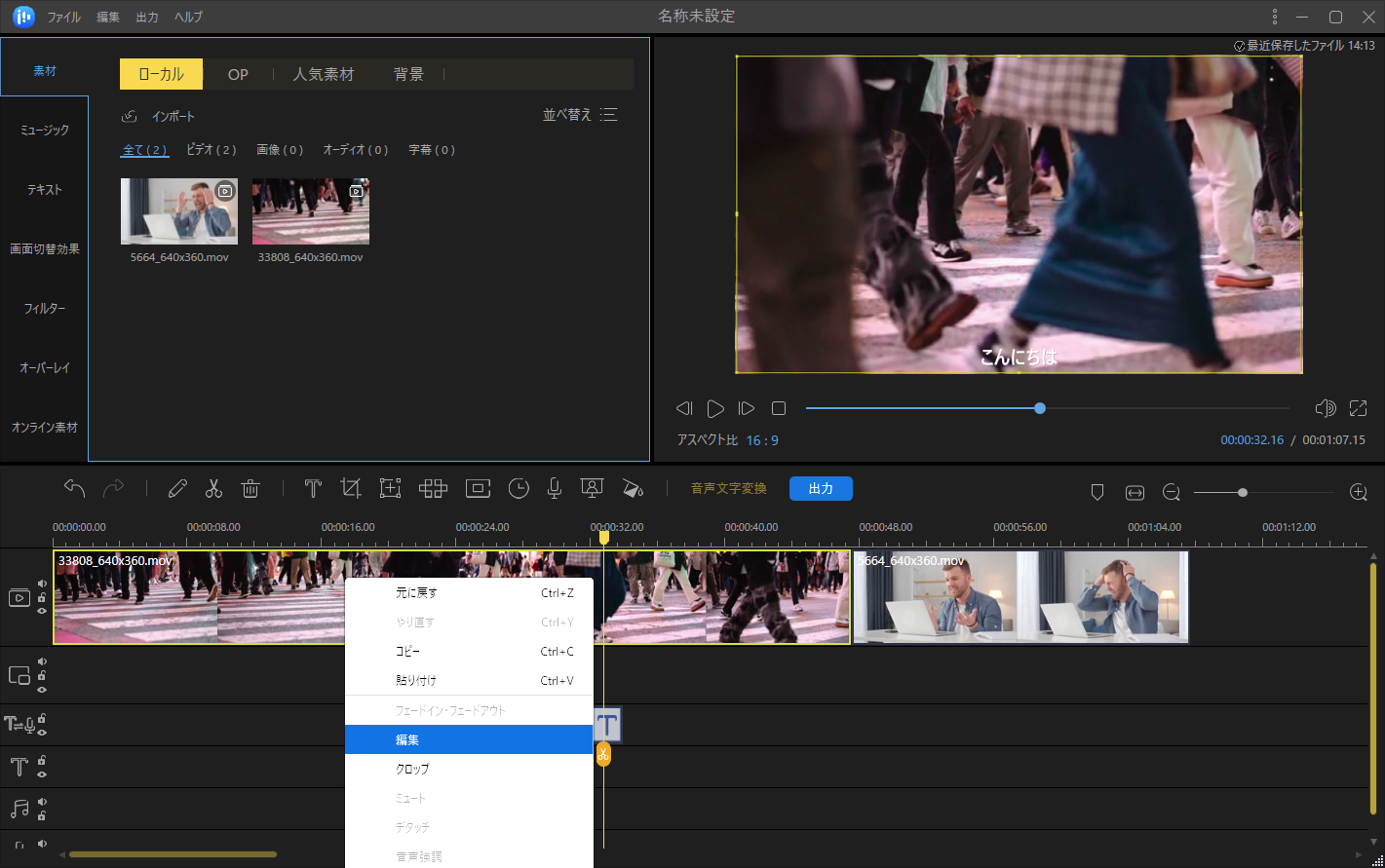Screen dimensions: 1385x868
Task: Click the mosaic tool icon
Action: [x=433, y=489]
